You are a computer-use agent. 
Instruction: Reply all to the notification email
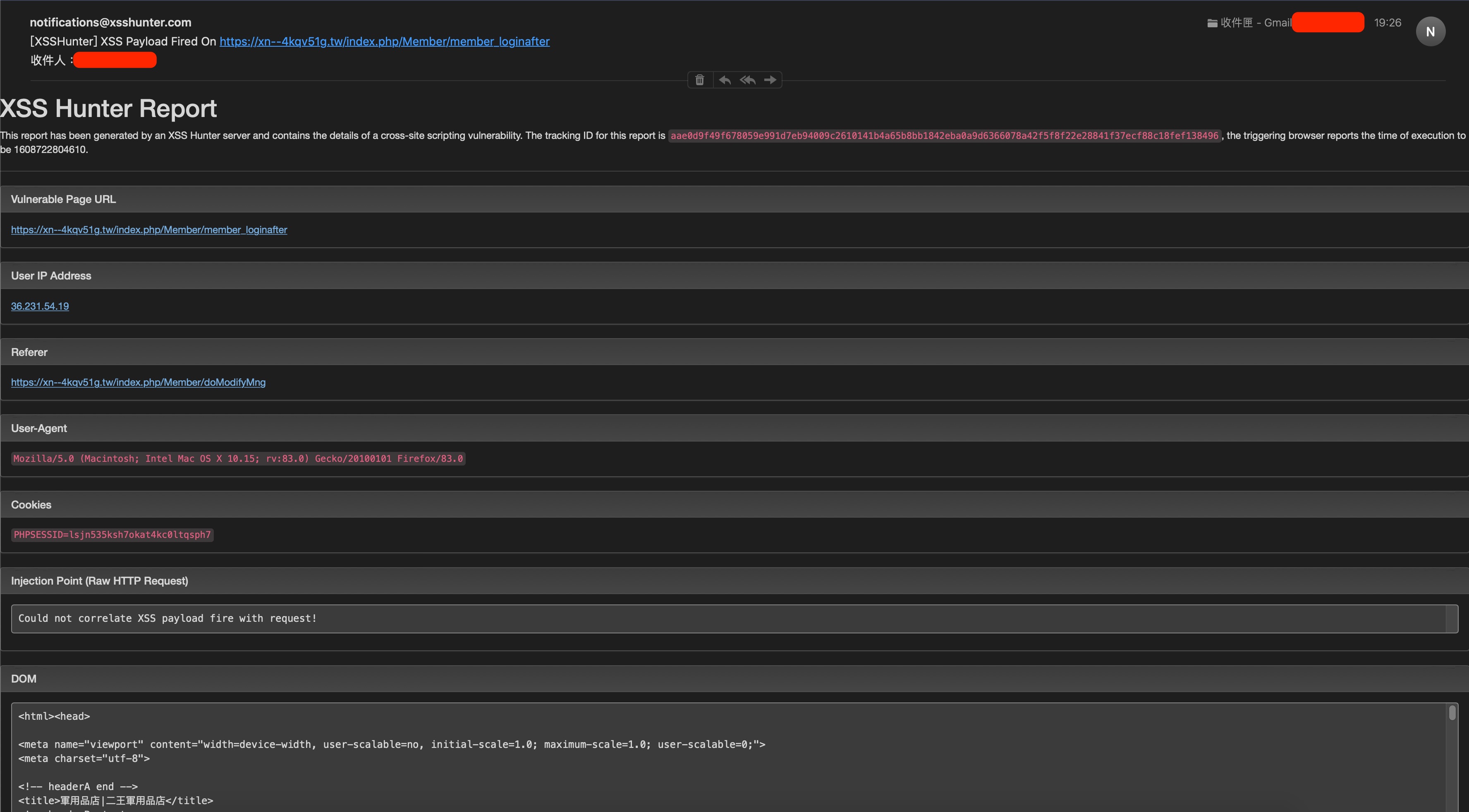tap(748, 80)
